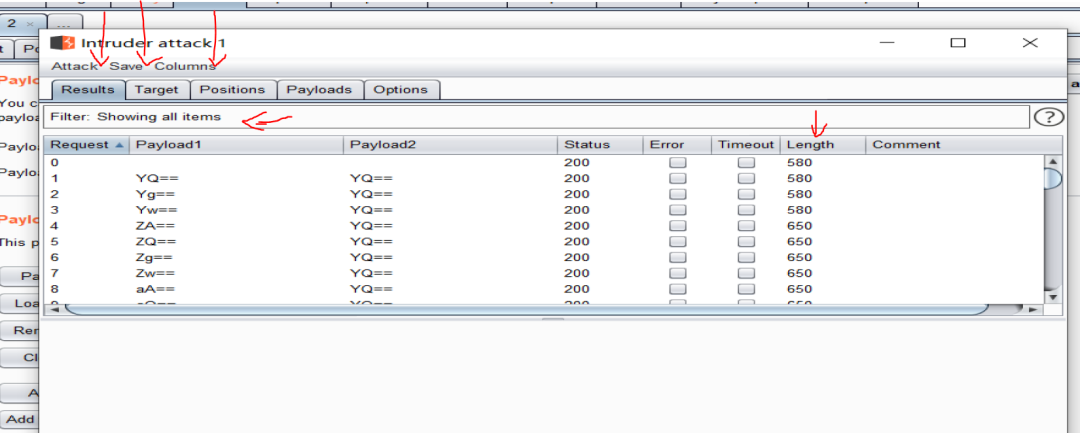Viewport: 1080px width, 433px height.
Task: Switch to the Payloads tab
Action: point(319,89)
